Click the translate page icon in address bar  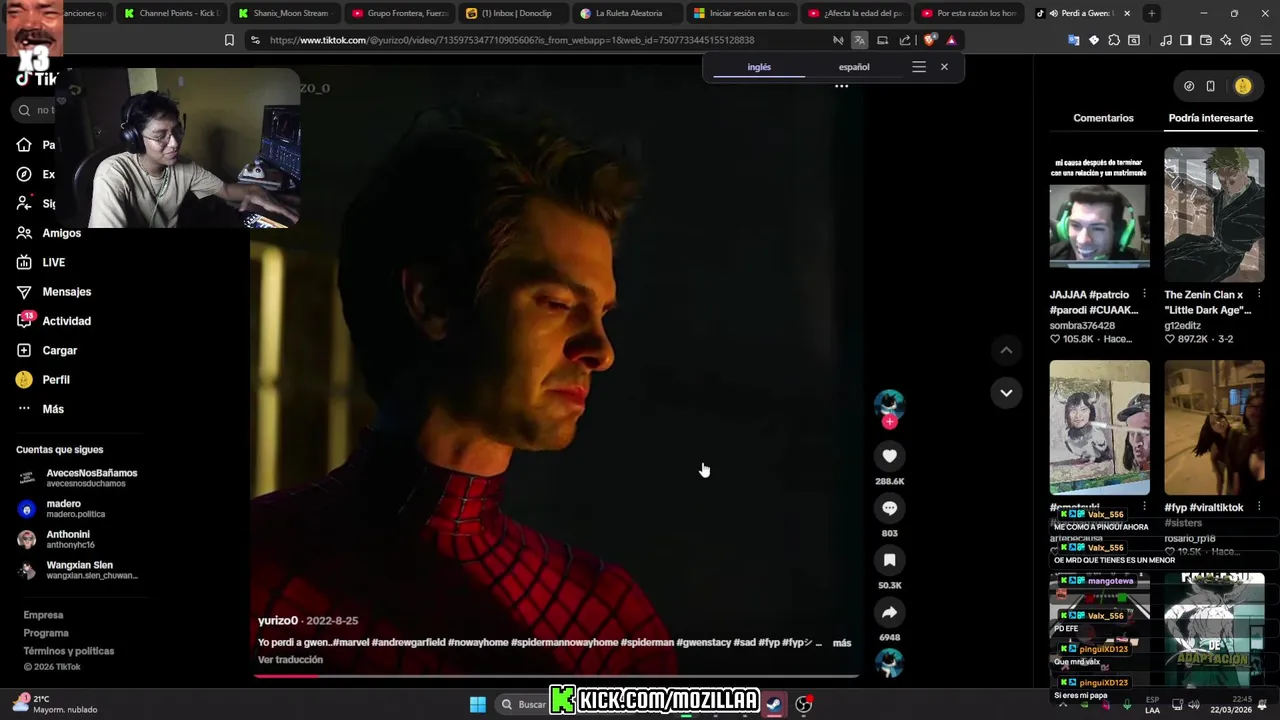click(859, 40)
